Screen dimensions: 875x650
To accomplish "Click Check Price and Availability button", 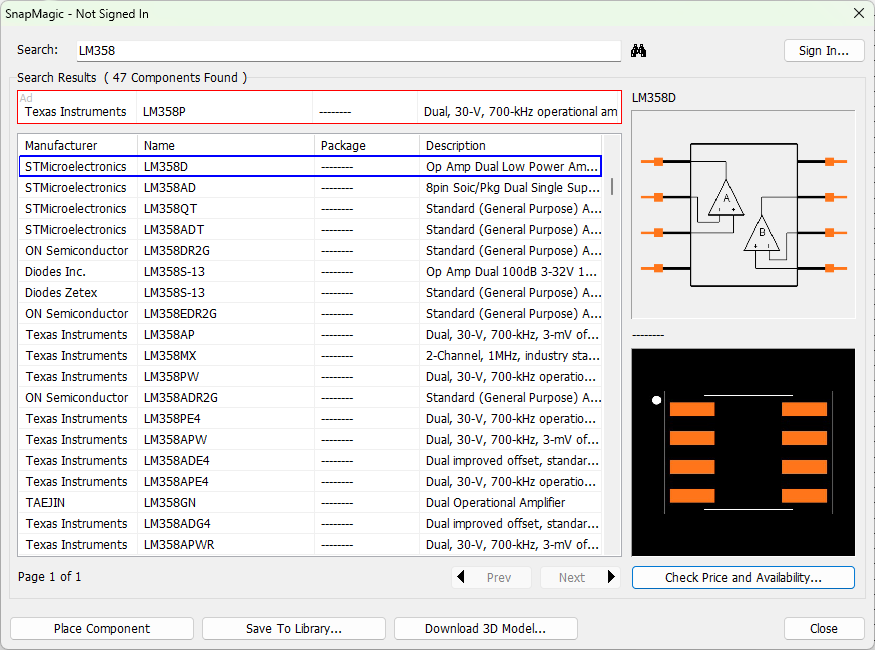I will (743, 577).
